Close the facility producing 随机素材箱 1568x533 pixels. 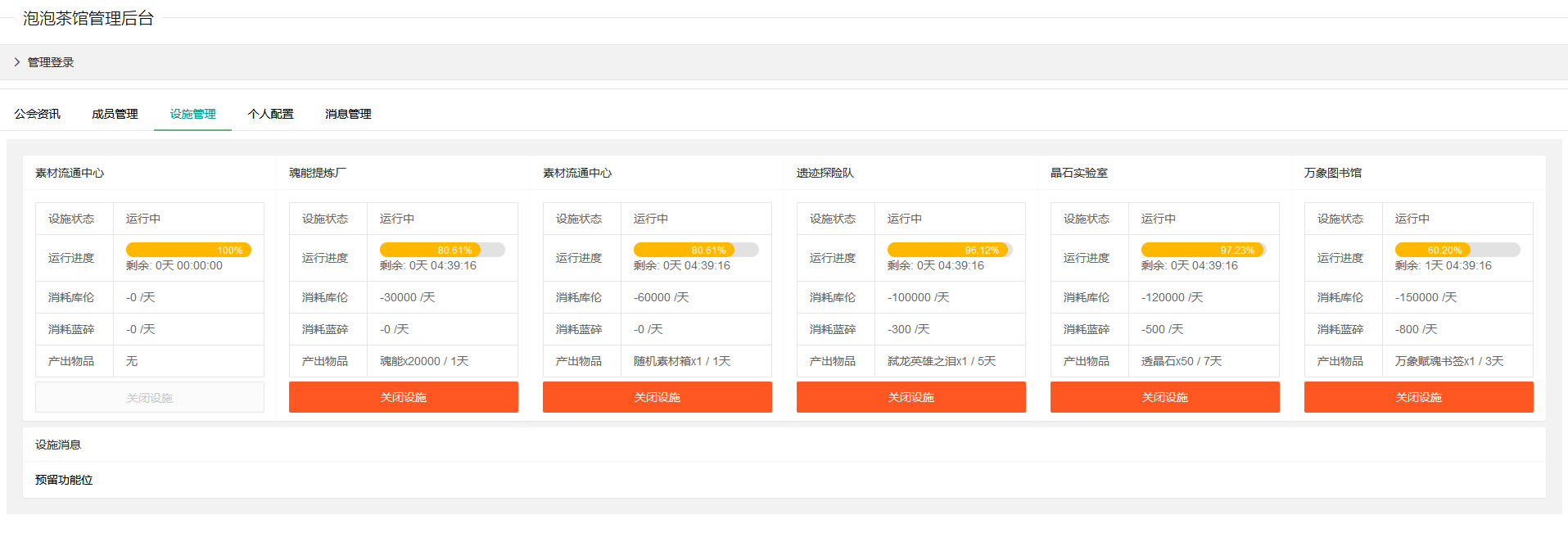click(657, 397)
